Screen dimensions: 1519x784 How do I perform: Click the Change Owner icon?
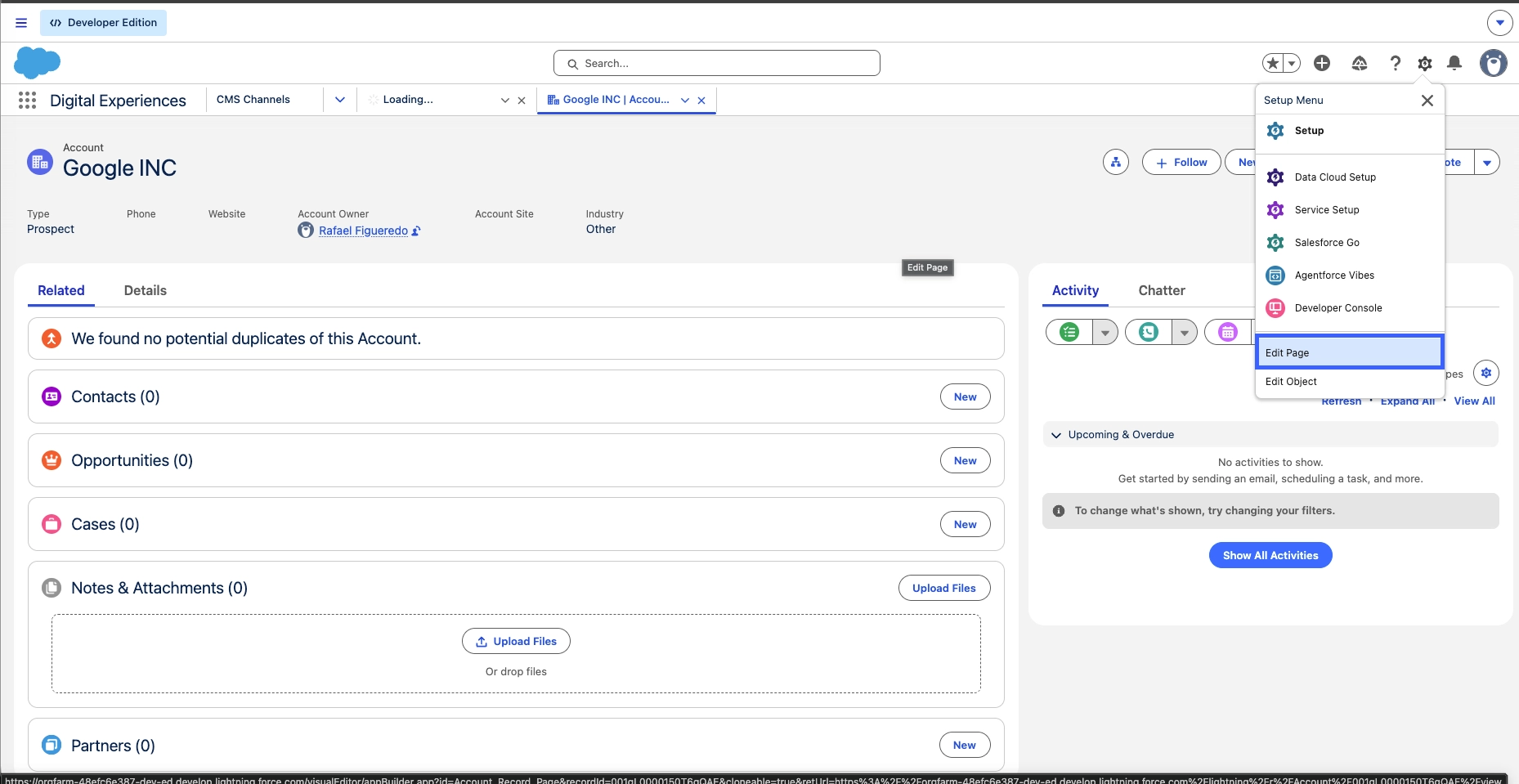[416, 231]
